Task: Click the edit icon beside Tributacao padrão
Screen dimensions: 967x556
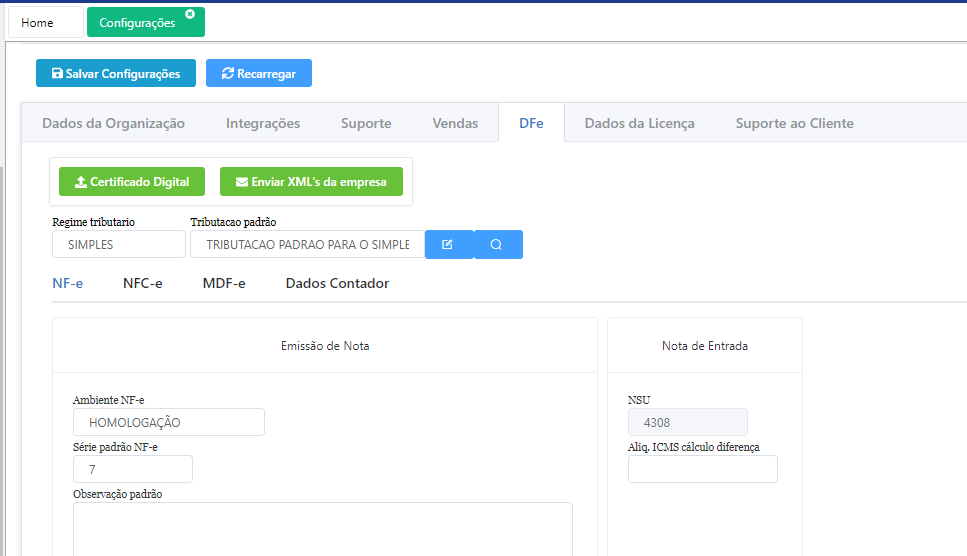Action: 448,245
